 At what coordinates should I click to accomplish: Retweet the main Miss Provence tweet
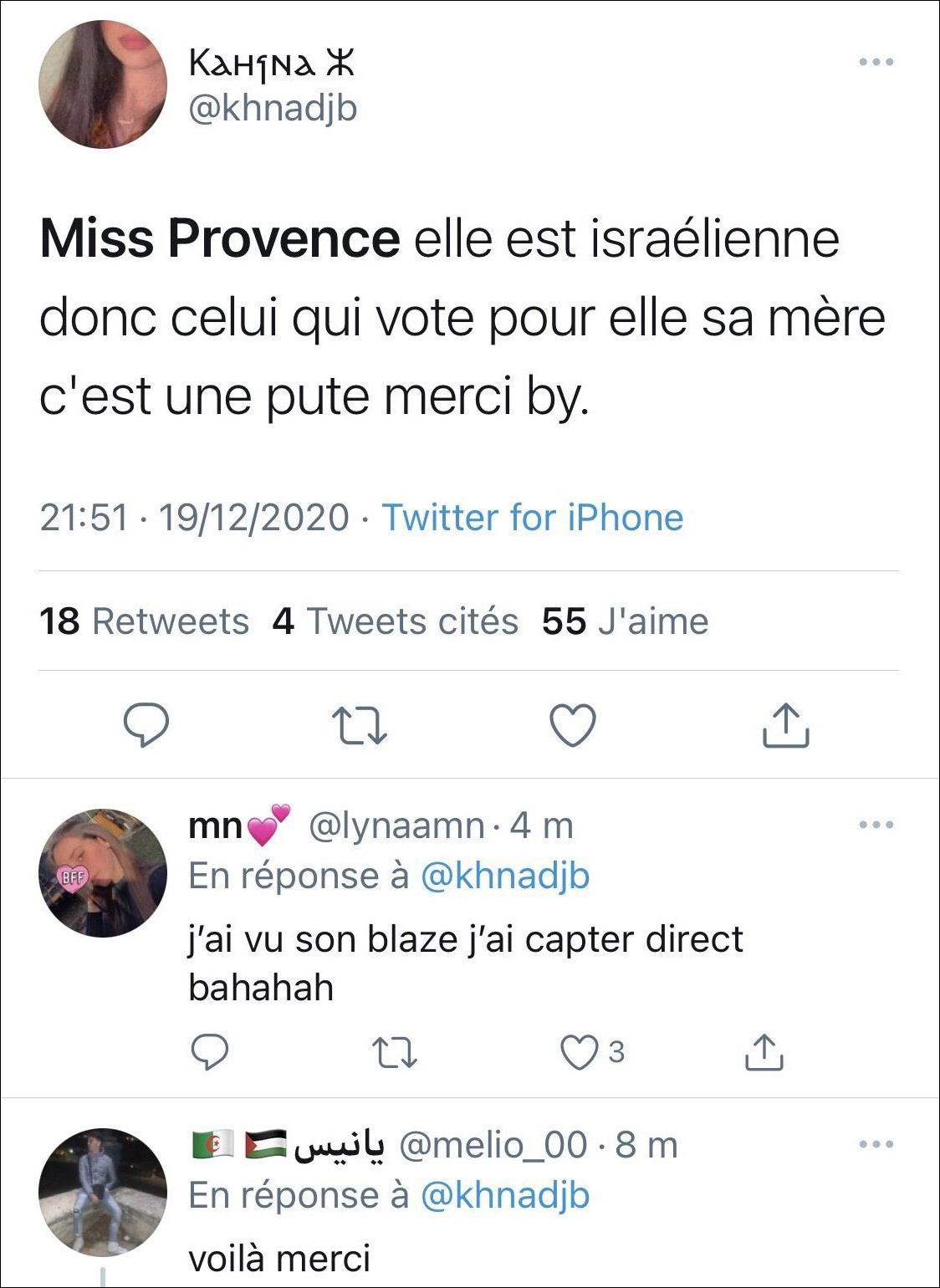[360, 724]
